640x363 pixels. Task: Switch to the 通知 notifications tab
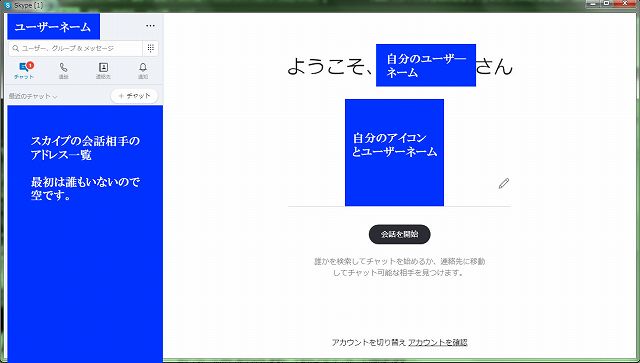coord(143,70)
